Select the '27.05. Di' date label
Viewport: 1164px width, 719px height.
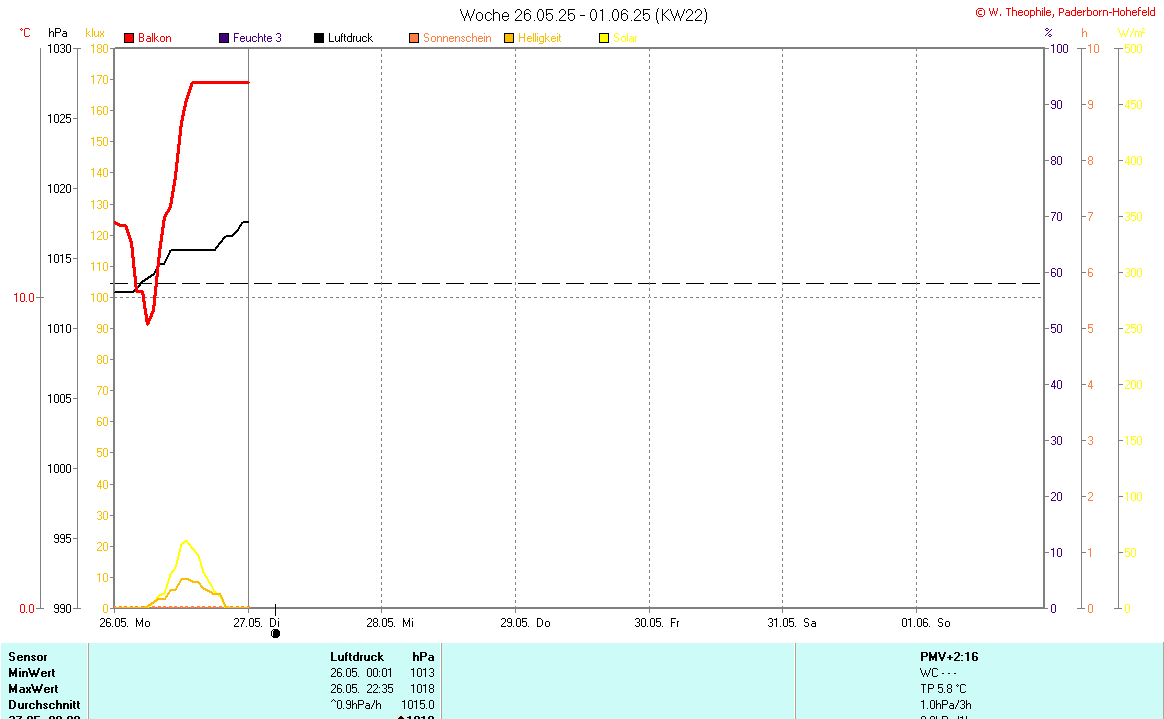point(257,623)
